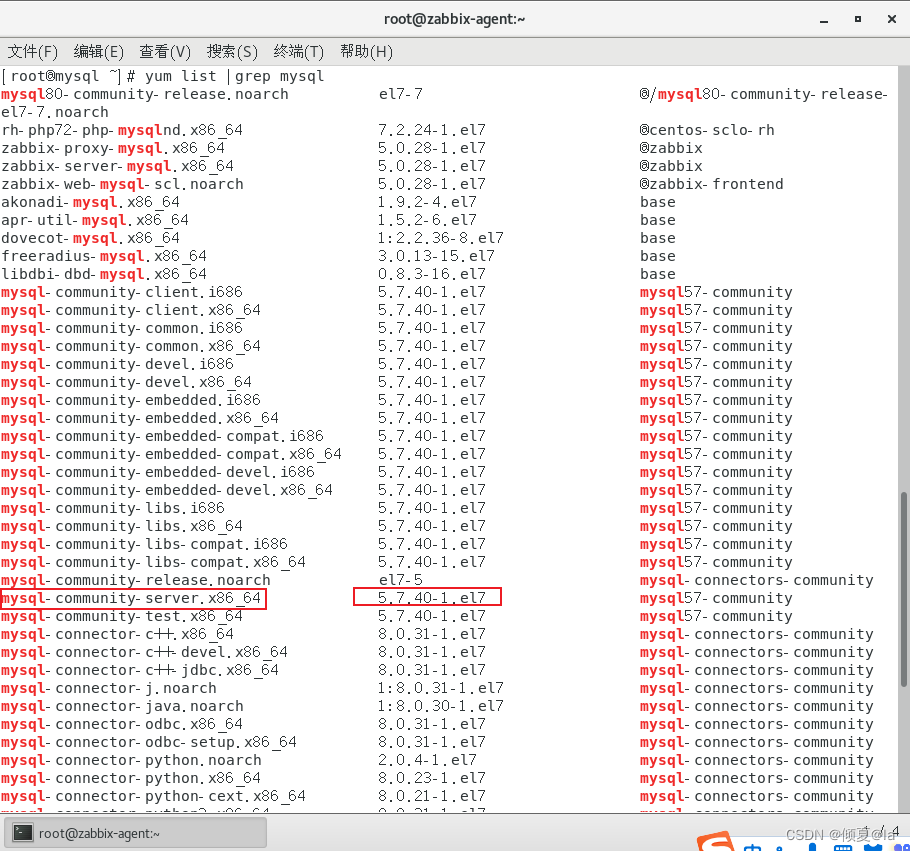Select mysql-community-test.x86_64 package name
Image resolution: width=910 pixels, height=851 pixels.
[122, 616]
